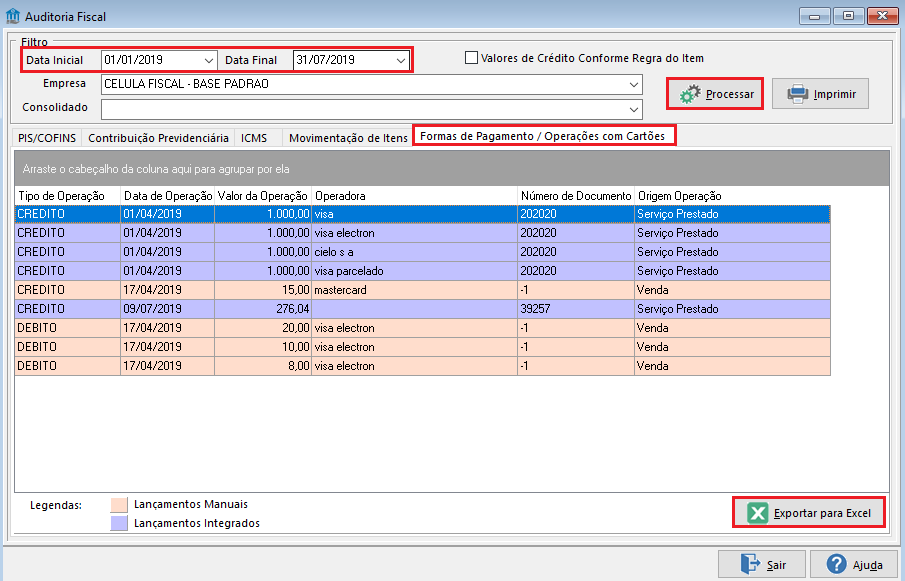
Task: Click the Lançamentos Manuais legend color swatch
Action: coord(119,505)
